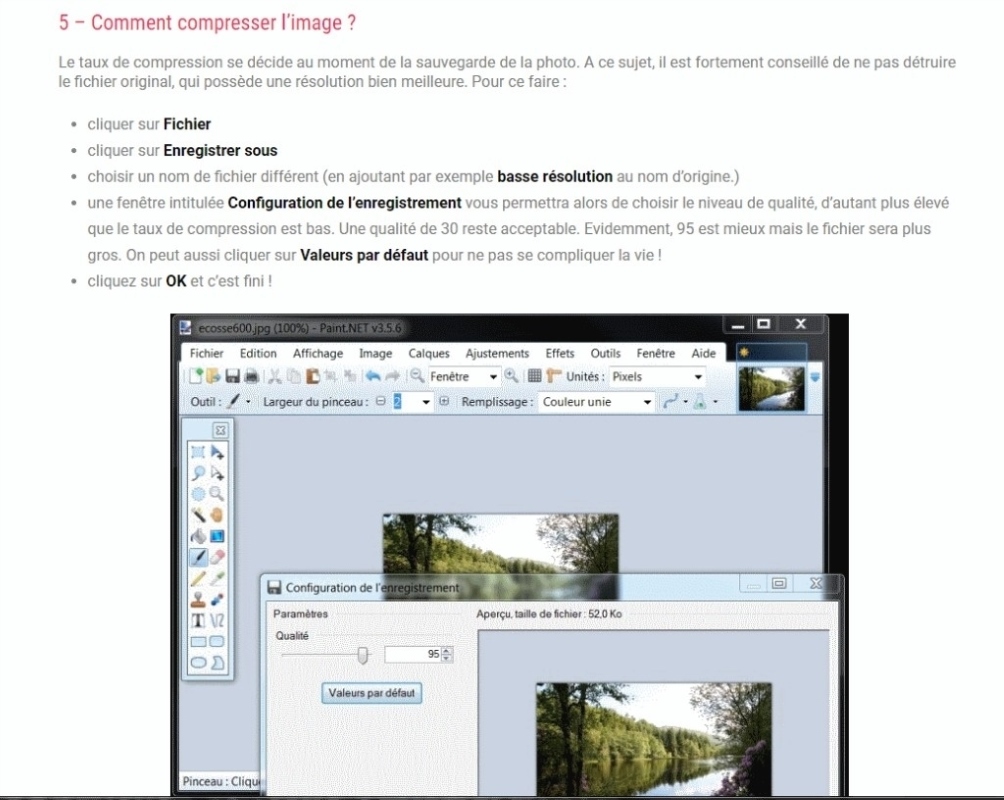Open the Ajustements menu
1004x800 pixels.
tap(497, 353)
